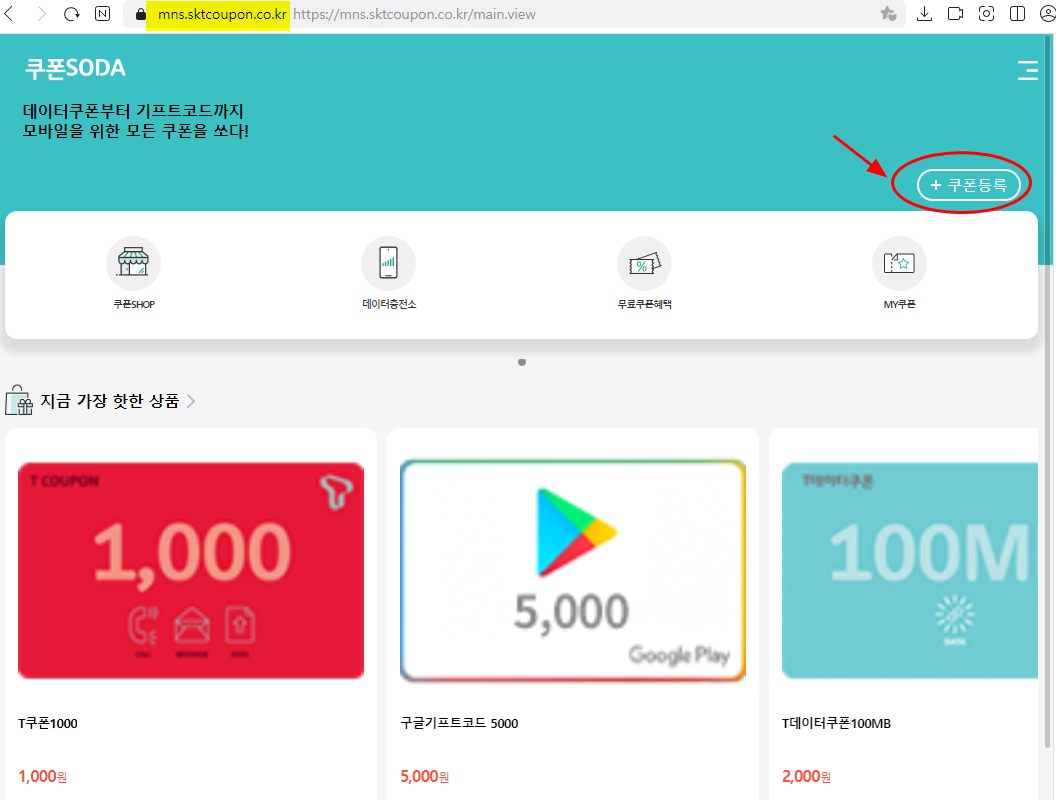
Task: Open MY쿠폰 via its ticket icon
Action: [898, 262]
